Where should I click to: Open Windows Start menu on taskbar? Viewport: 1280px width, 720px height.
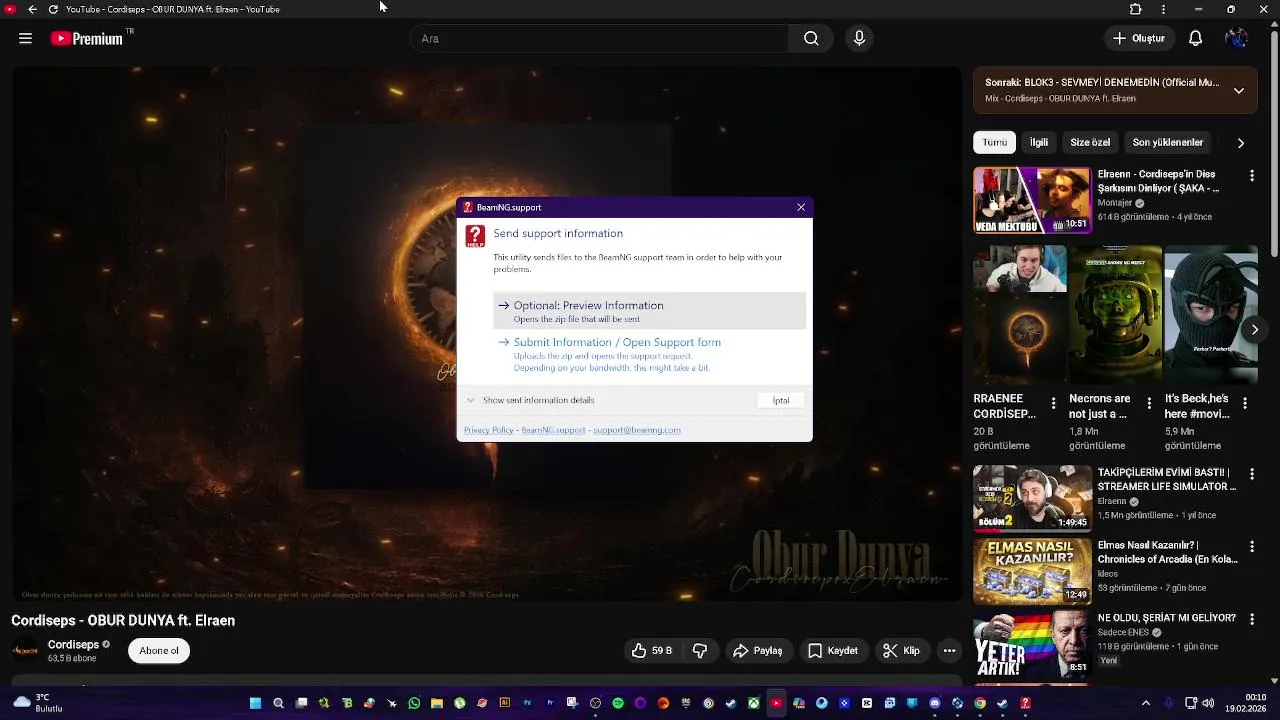pos(255,703)
